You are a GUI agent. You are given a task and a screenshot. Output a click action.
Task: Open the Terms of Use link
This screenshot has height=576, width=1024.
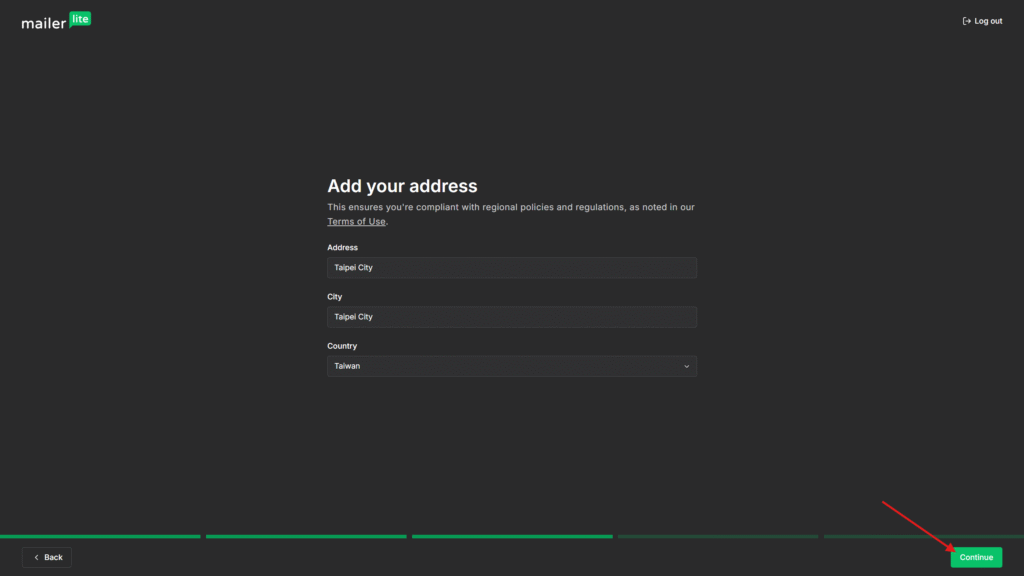(x=356, y=222)
